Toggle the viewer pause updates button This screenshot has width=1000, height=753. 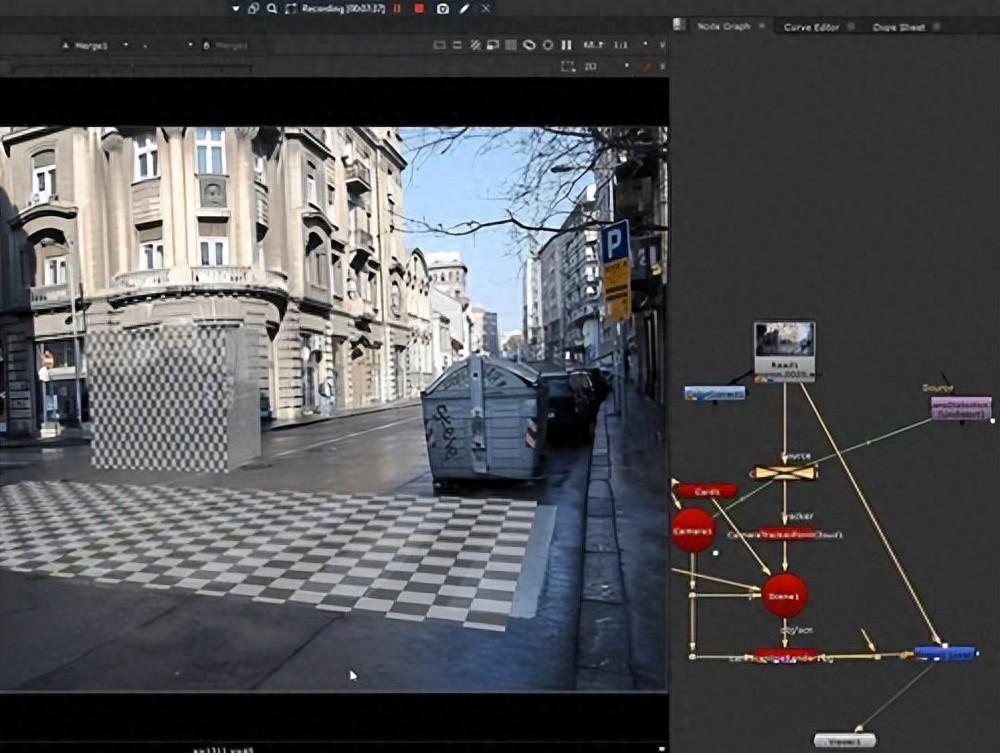[566, 45]
